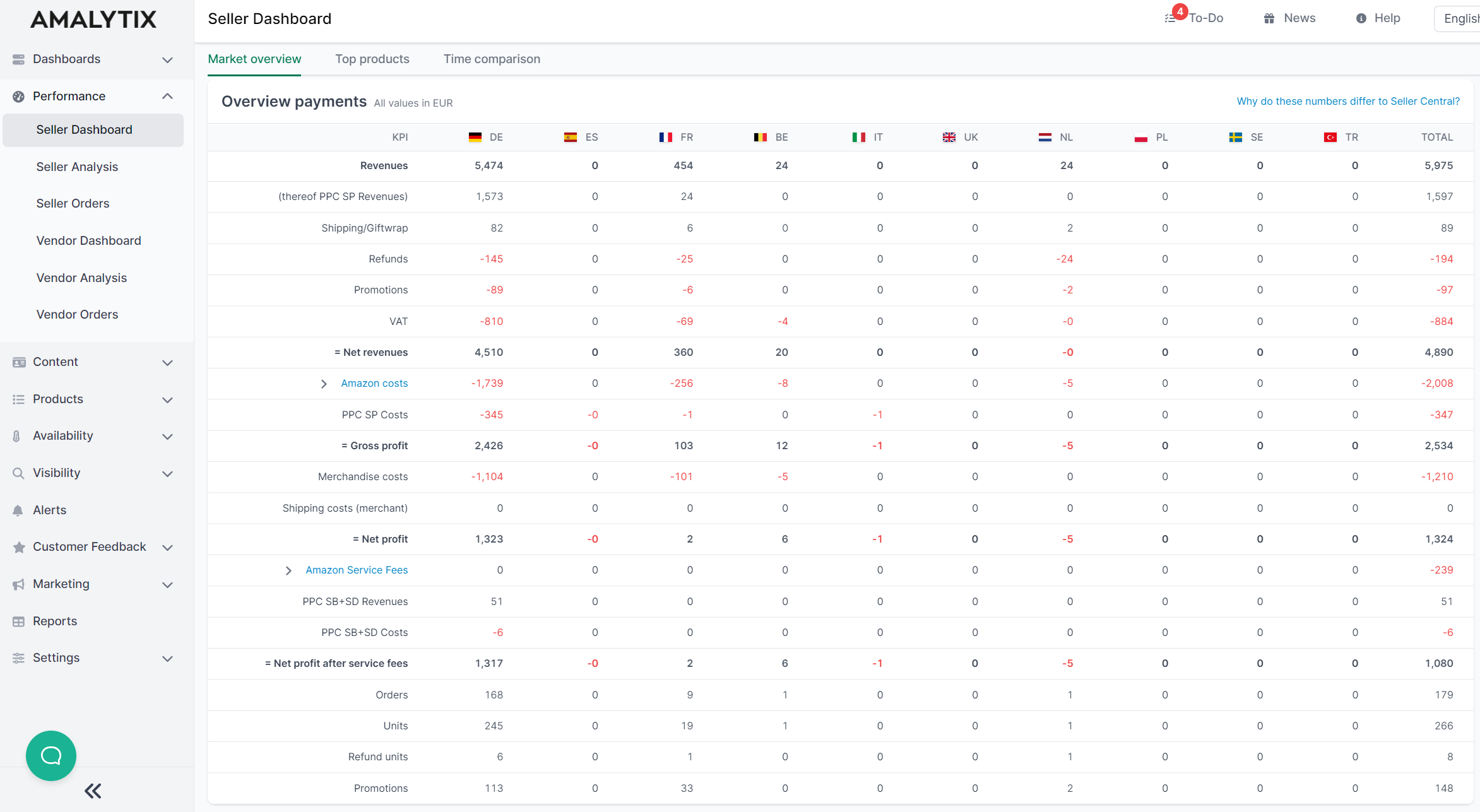
Task: Click the Turkish flag icon
Action: point(1330,138)
